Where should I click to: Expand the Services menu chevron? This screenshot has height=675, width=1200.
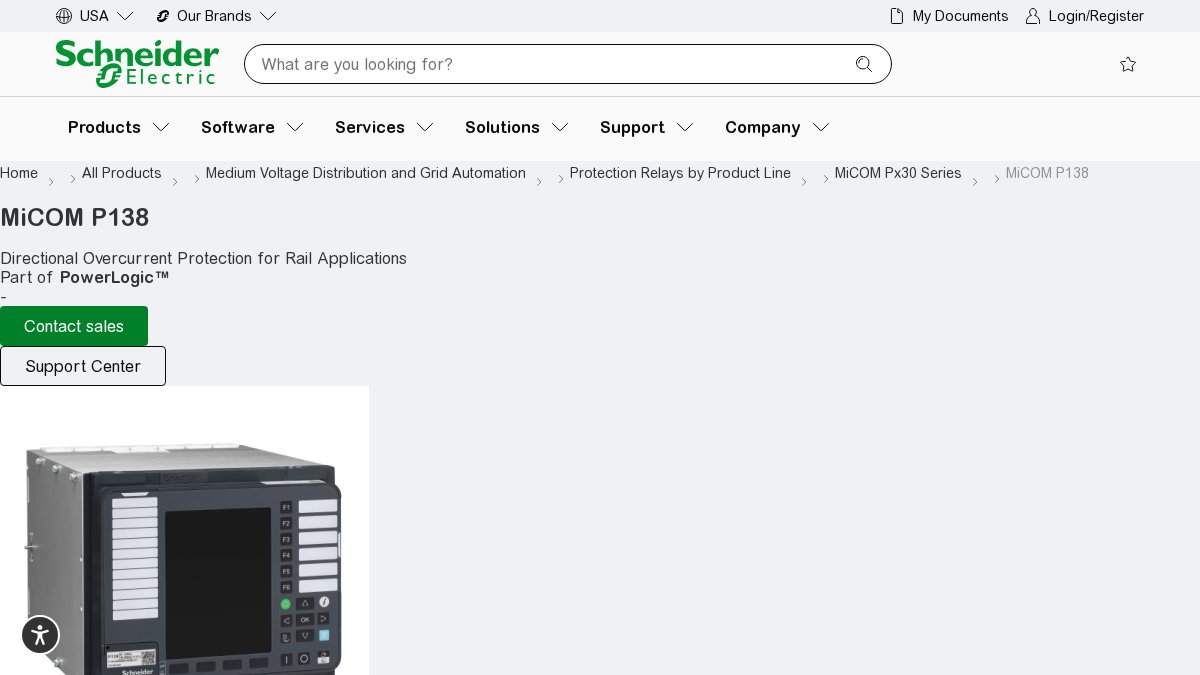pyautogui.click(x=425, y=127)
